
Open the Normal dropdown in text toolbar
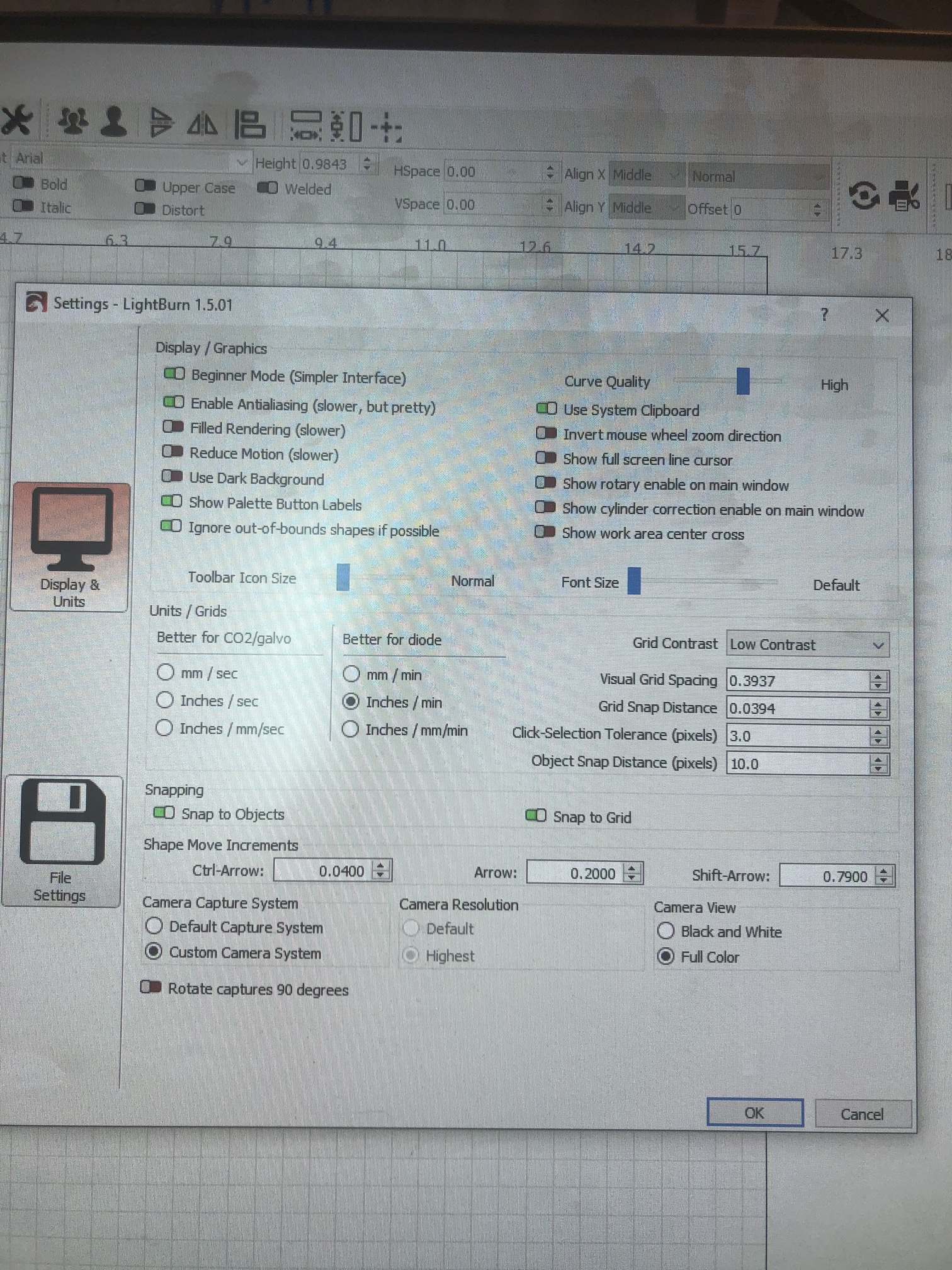pyautogui.click(x=758, y=176)
